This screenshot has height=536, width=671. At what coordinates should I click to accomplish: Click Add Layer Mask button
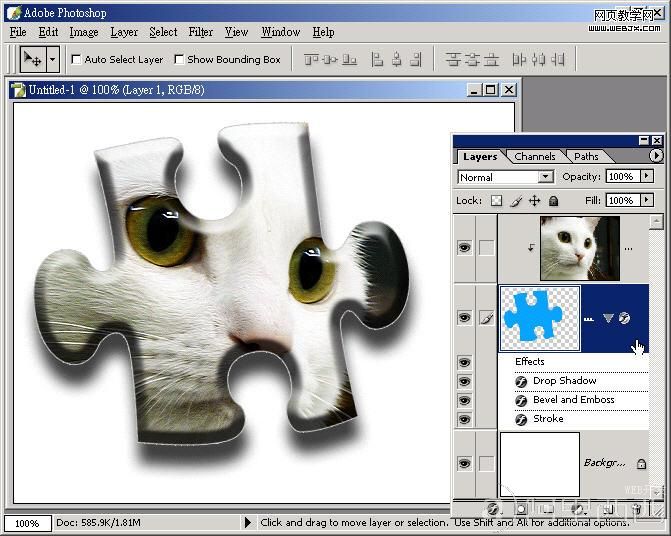click(521, 509)
